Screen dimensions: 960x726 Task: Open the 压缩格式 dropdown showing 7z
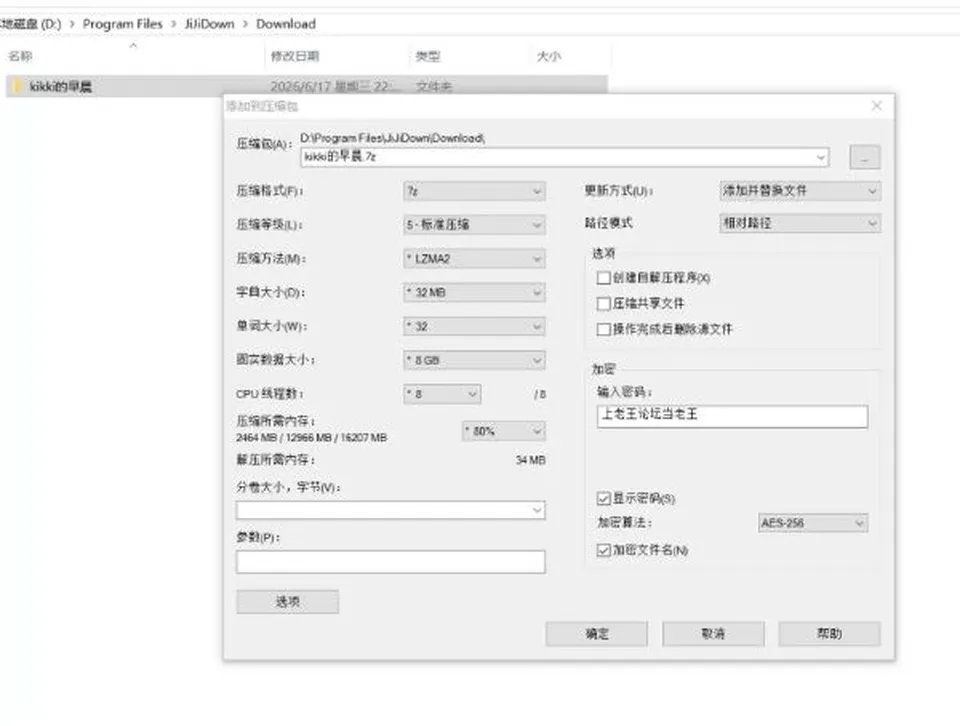(x=474, y=191)
